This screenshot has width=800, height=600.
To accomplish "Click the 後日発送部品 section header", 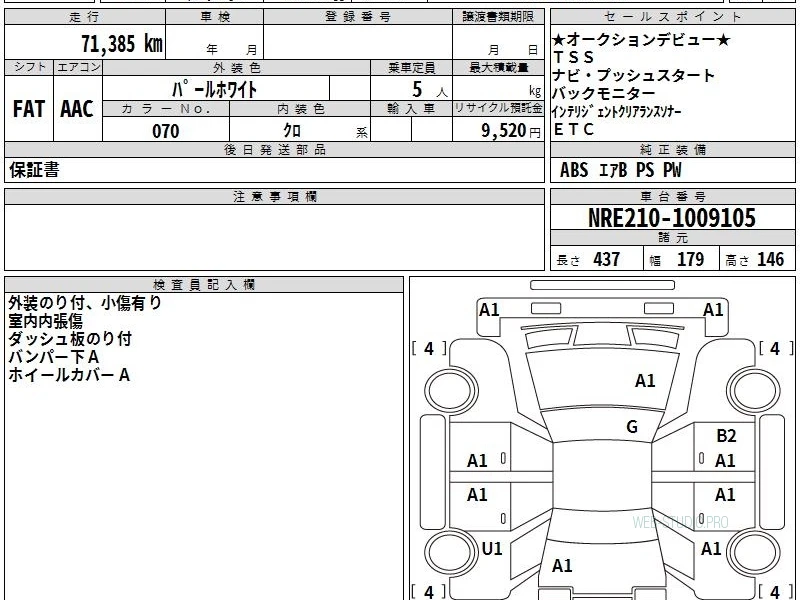I will (274, 150).
